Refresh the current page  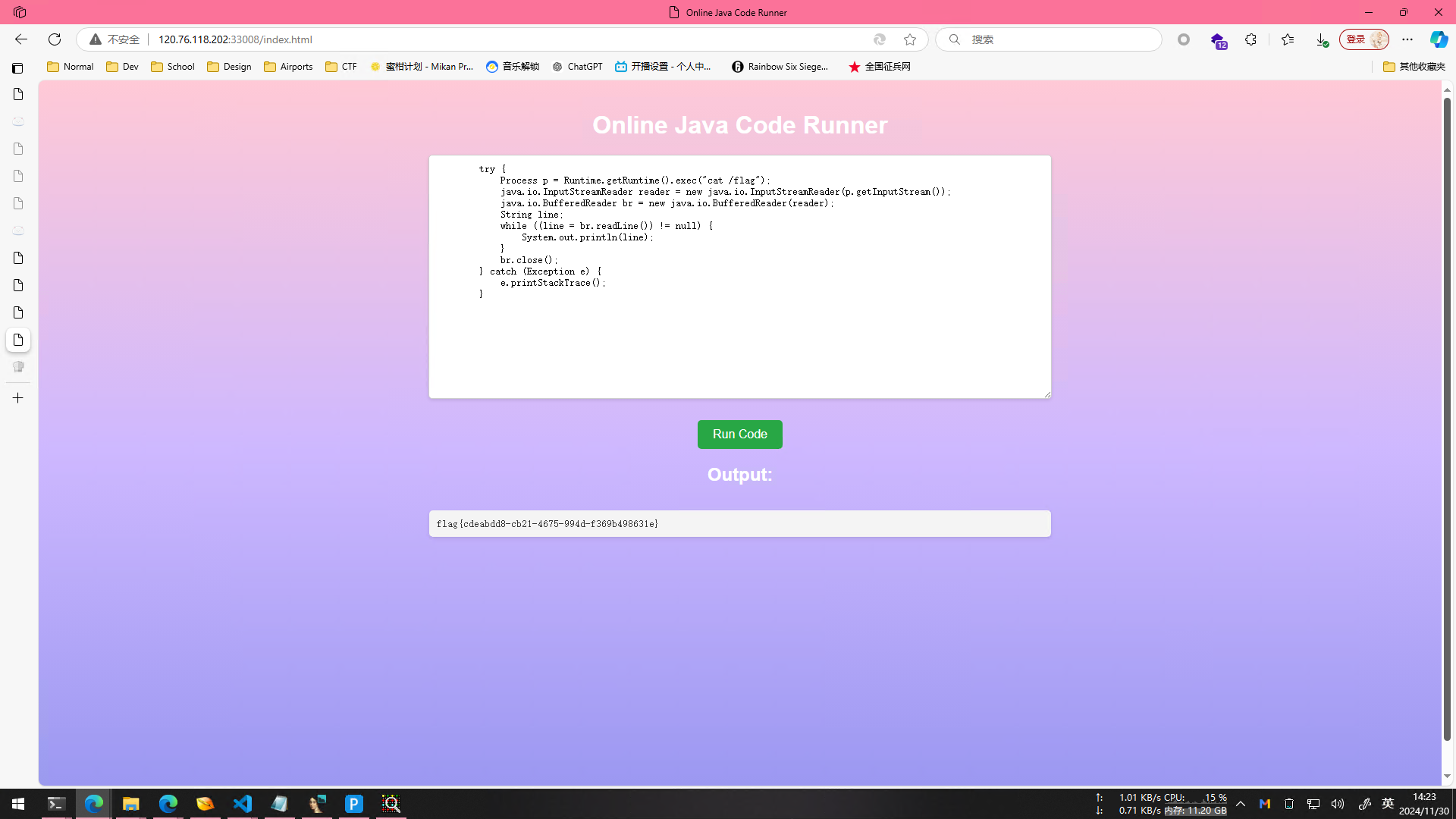pos(55,39)
